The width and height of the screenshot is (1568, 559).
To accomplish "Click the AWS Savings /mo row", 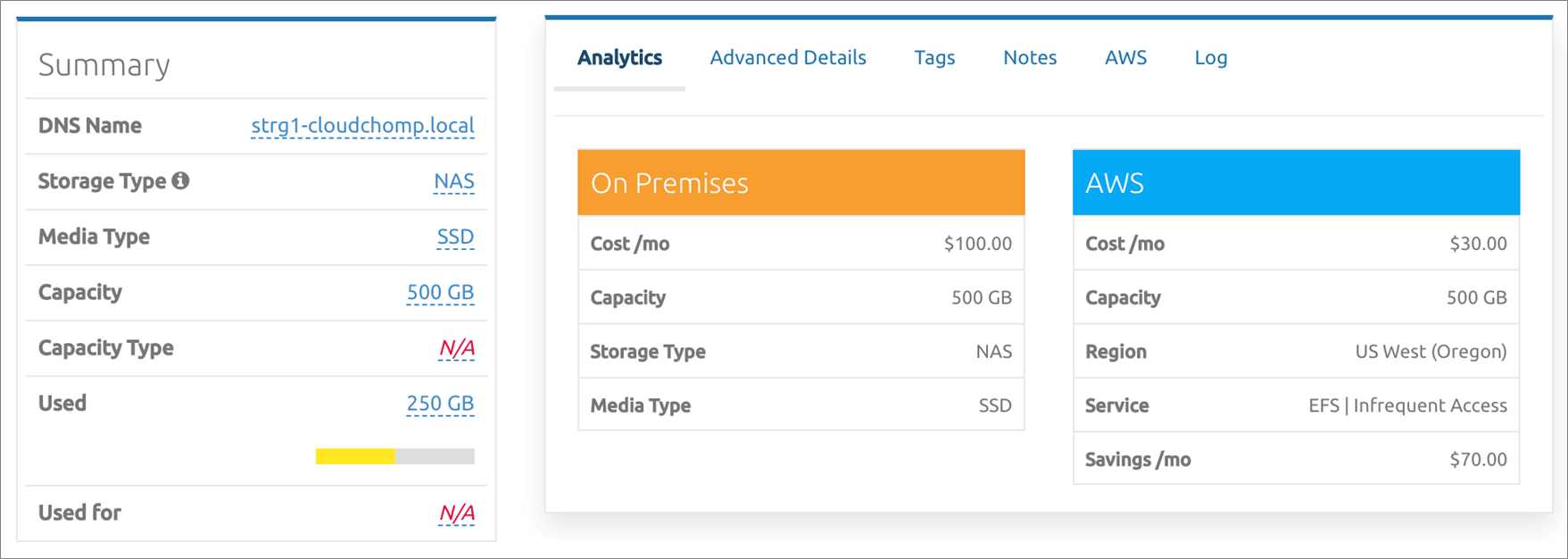I will coord(1296,460).
